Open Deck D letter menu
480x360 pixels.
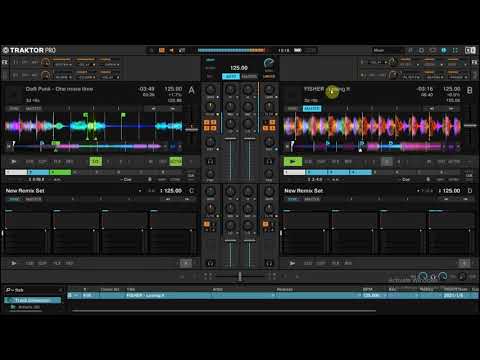pos(470,191)
